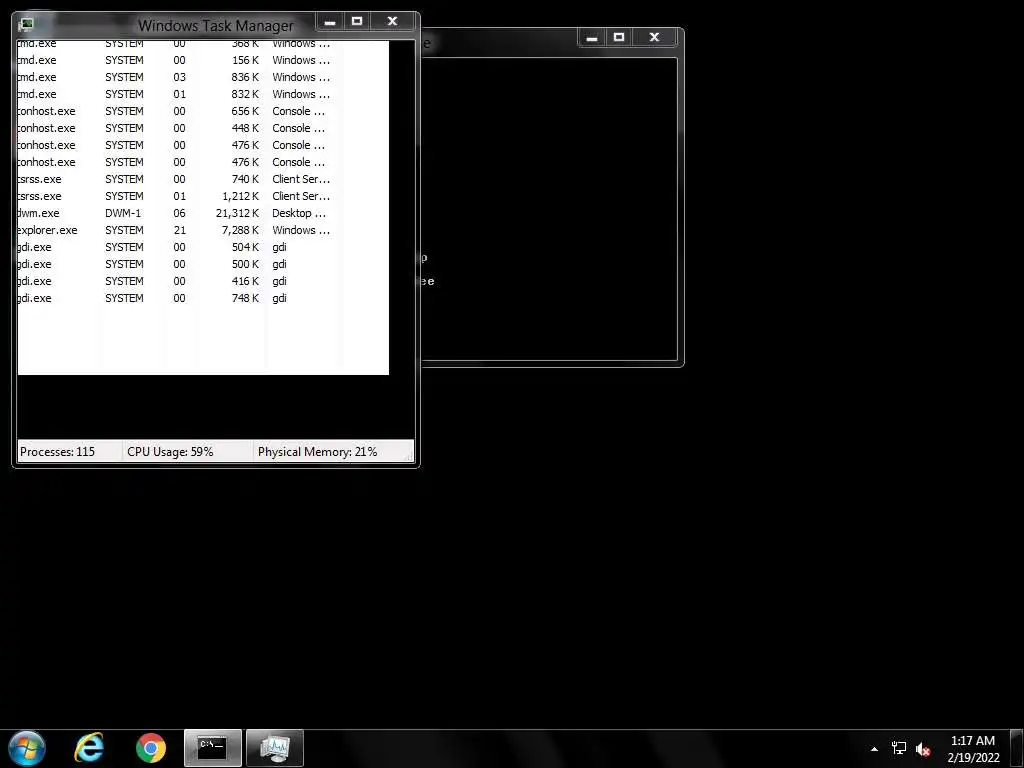
Task: Select the gdi.exe row using 500 K
Action: click(203, 264)
